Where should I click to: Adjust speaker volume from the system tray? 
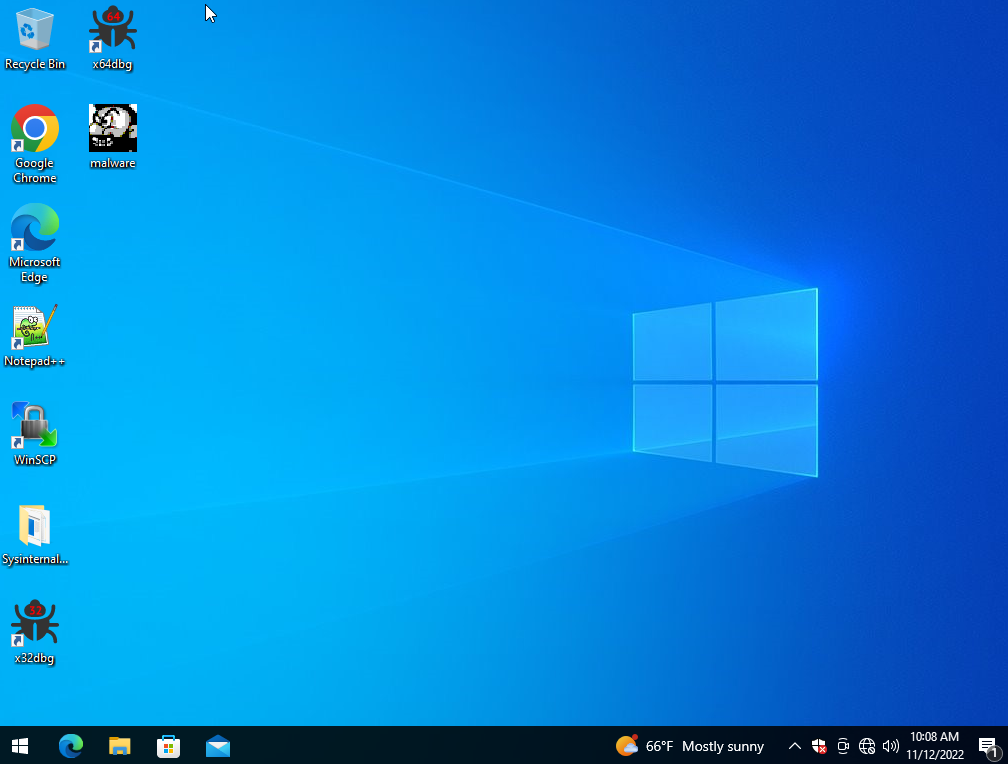pos(890,746)
